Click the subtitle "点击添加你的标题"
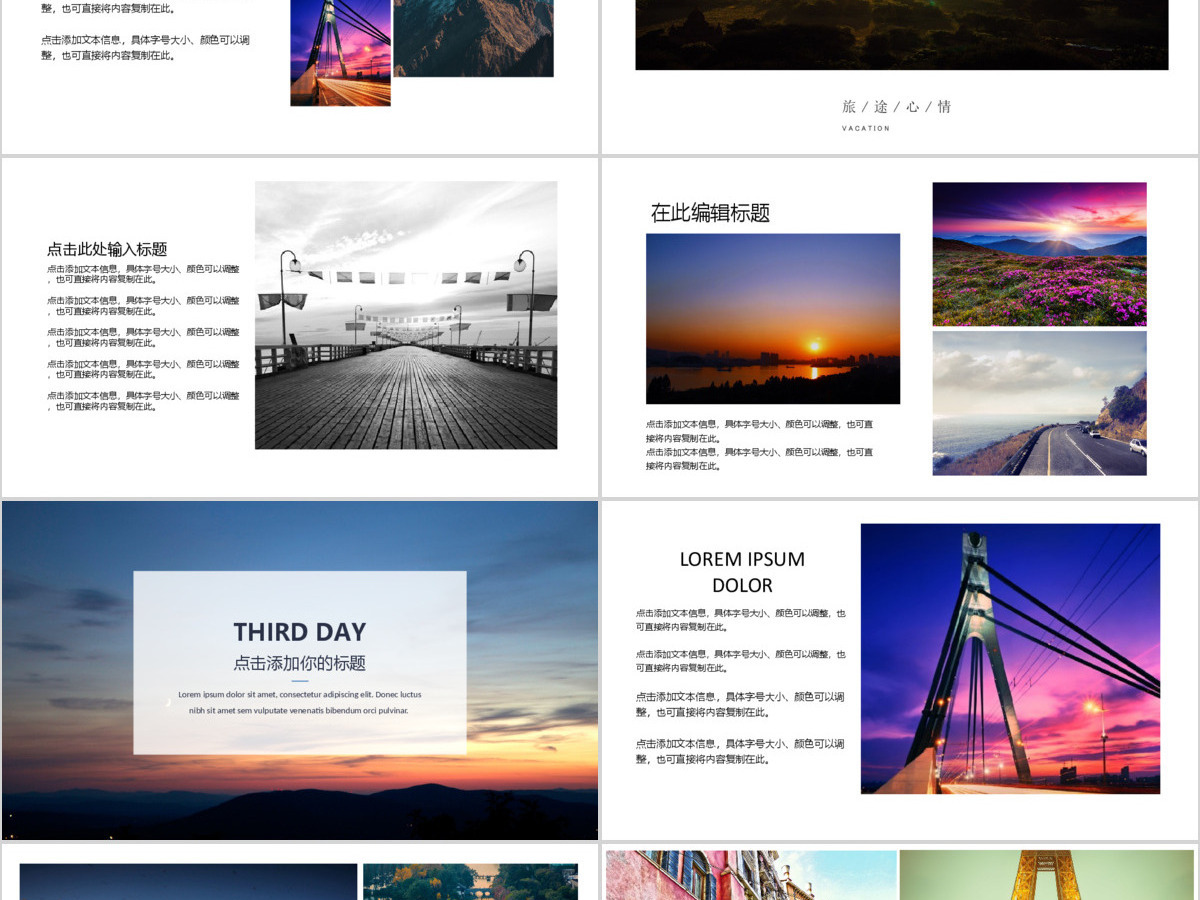The image size is (1200, 900). pos(300,663)
